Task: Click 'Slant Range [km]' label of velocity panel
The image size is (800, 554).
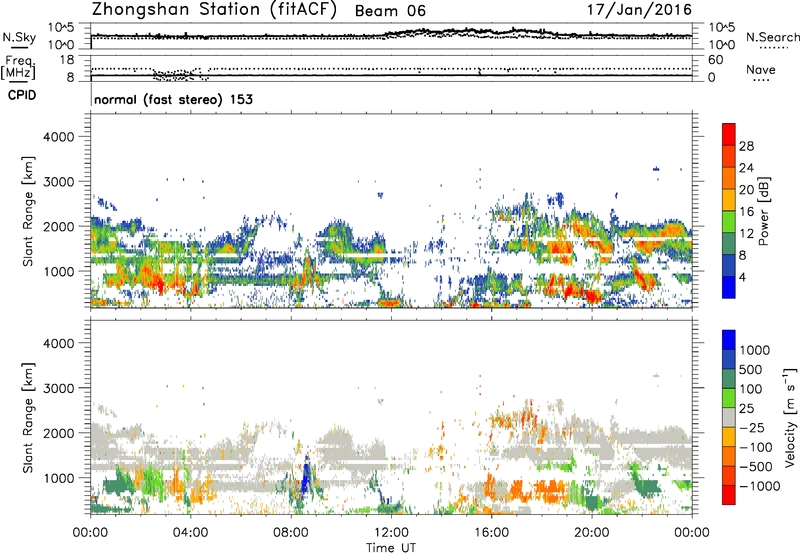Action: (x=28, y=418)
